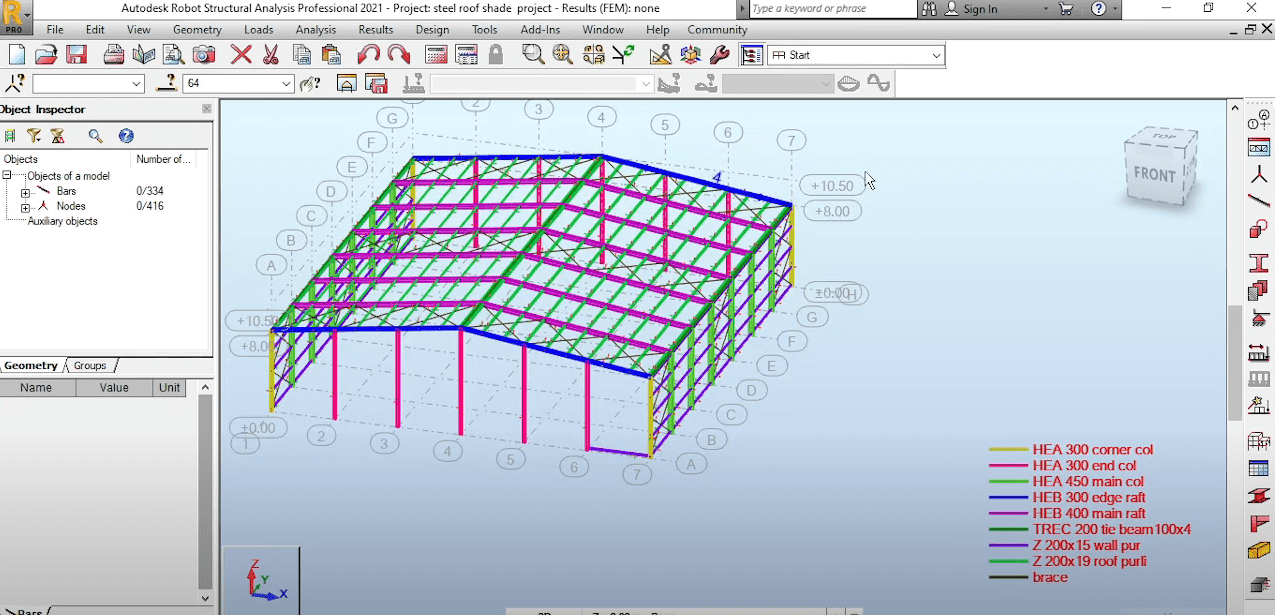Select the Screen Capture camera icon
The width and height of the screenshot is (1277, 615).
point(204,54)
